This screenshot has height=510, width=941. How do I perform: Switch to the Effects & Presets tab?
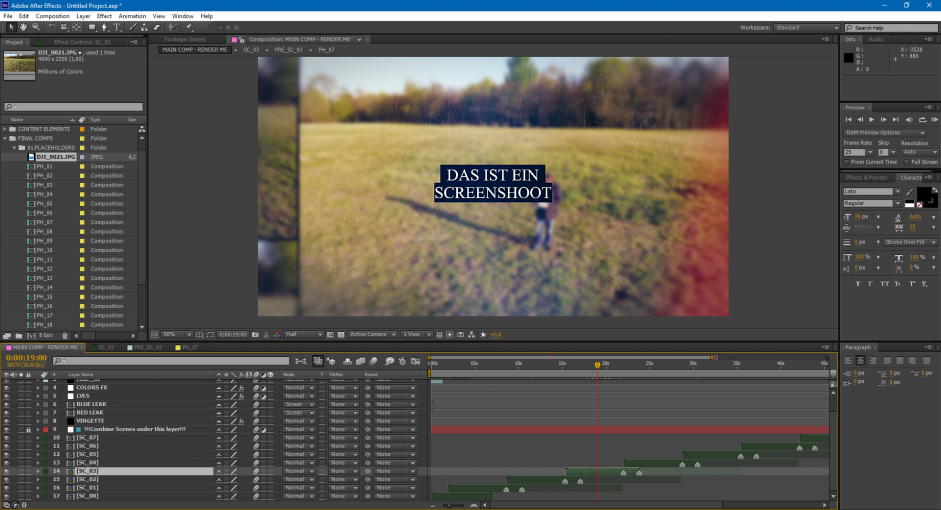pos(866,177)
